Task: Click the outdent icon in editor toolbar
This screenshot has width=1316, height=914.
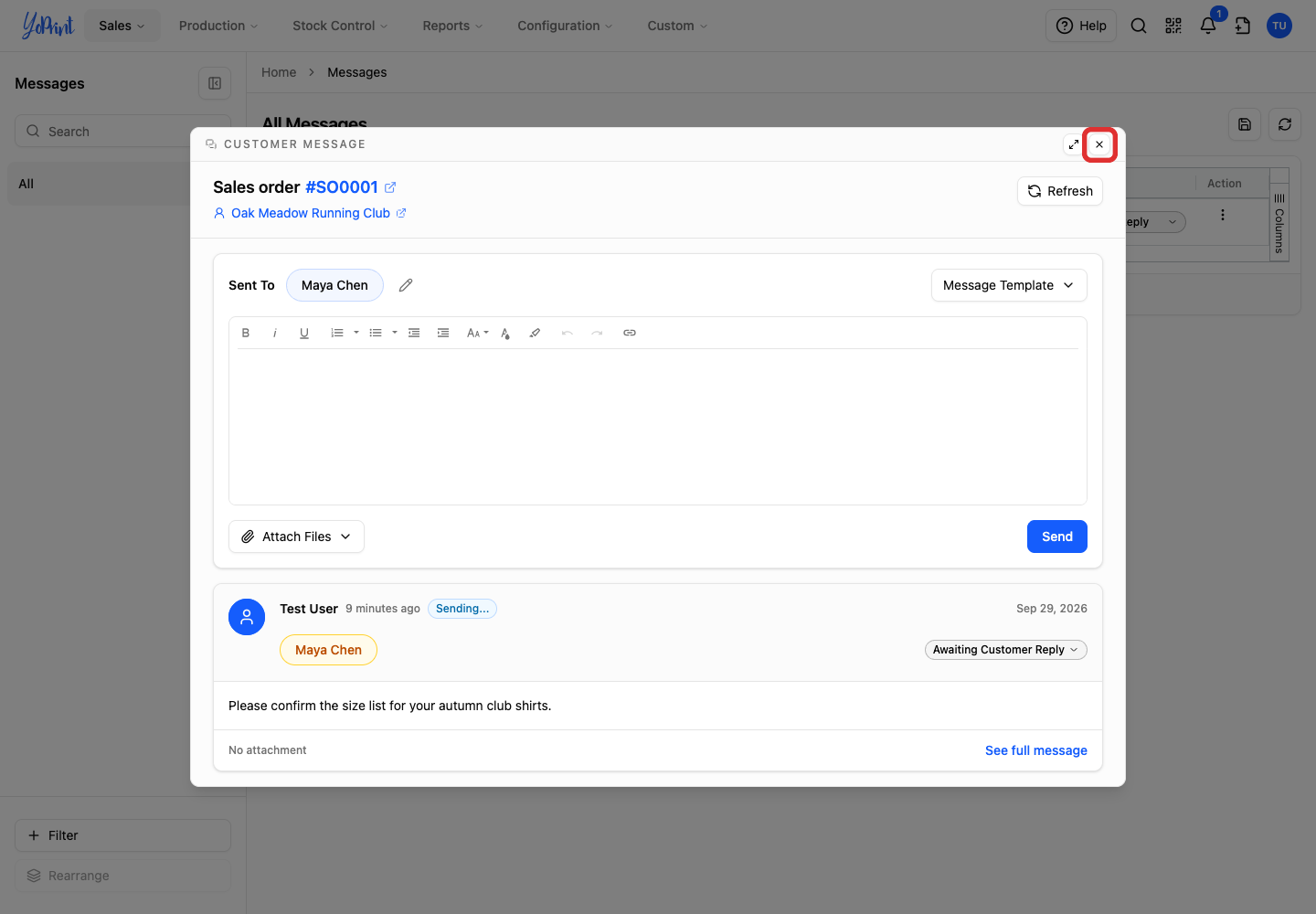Action: pyautogui.click(x=414, y=333)
